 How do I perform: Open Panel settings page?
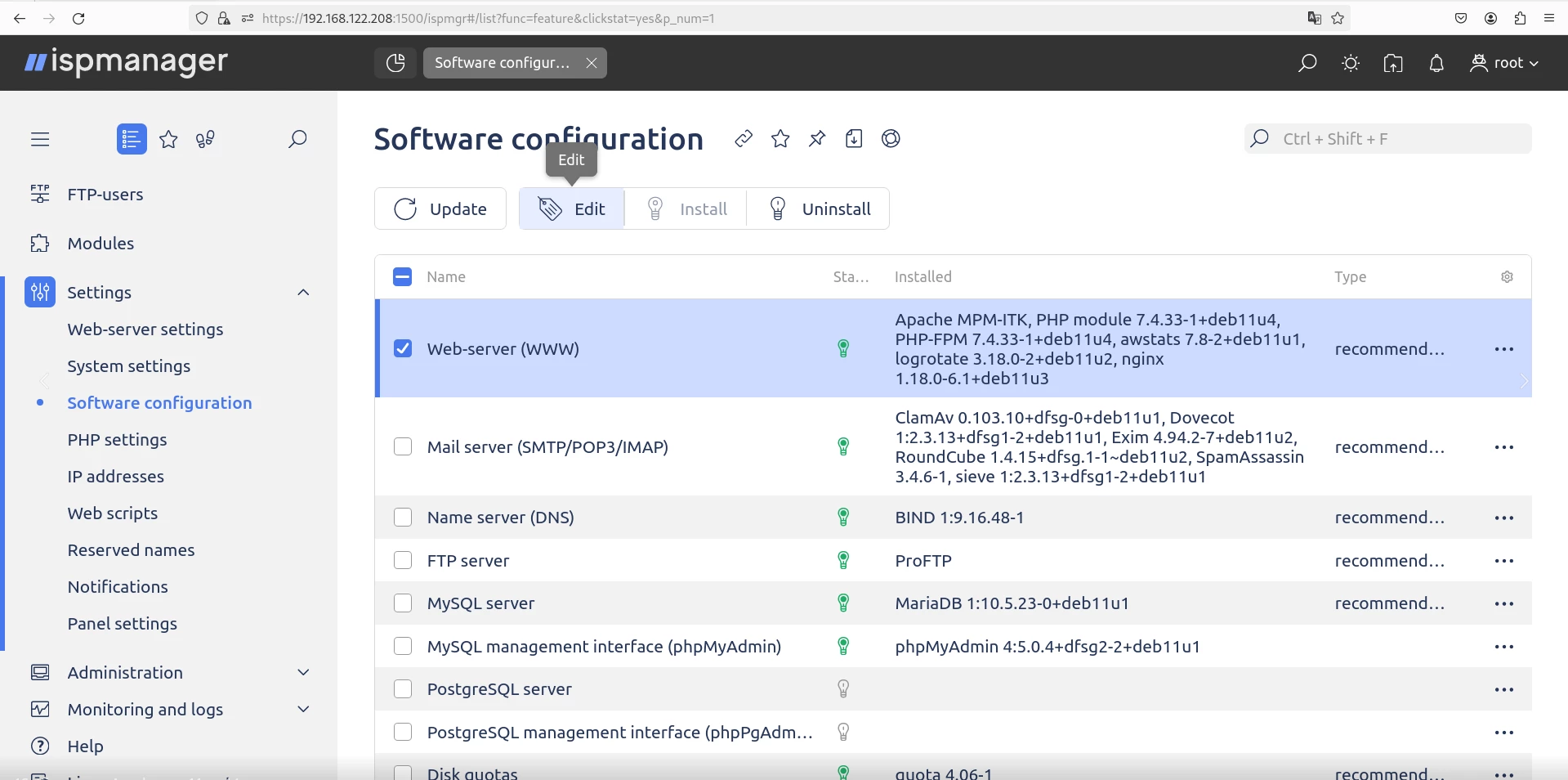pyautogui.click(x=123, y=624)
